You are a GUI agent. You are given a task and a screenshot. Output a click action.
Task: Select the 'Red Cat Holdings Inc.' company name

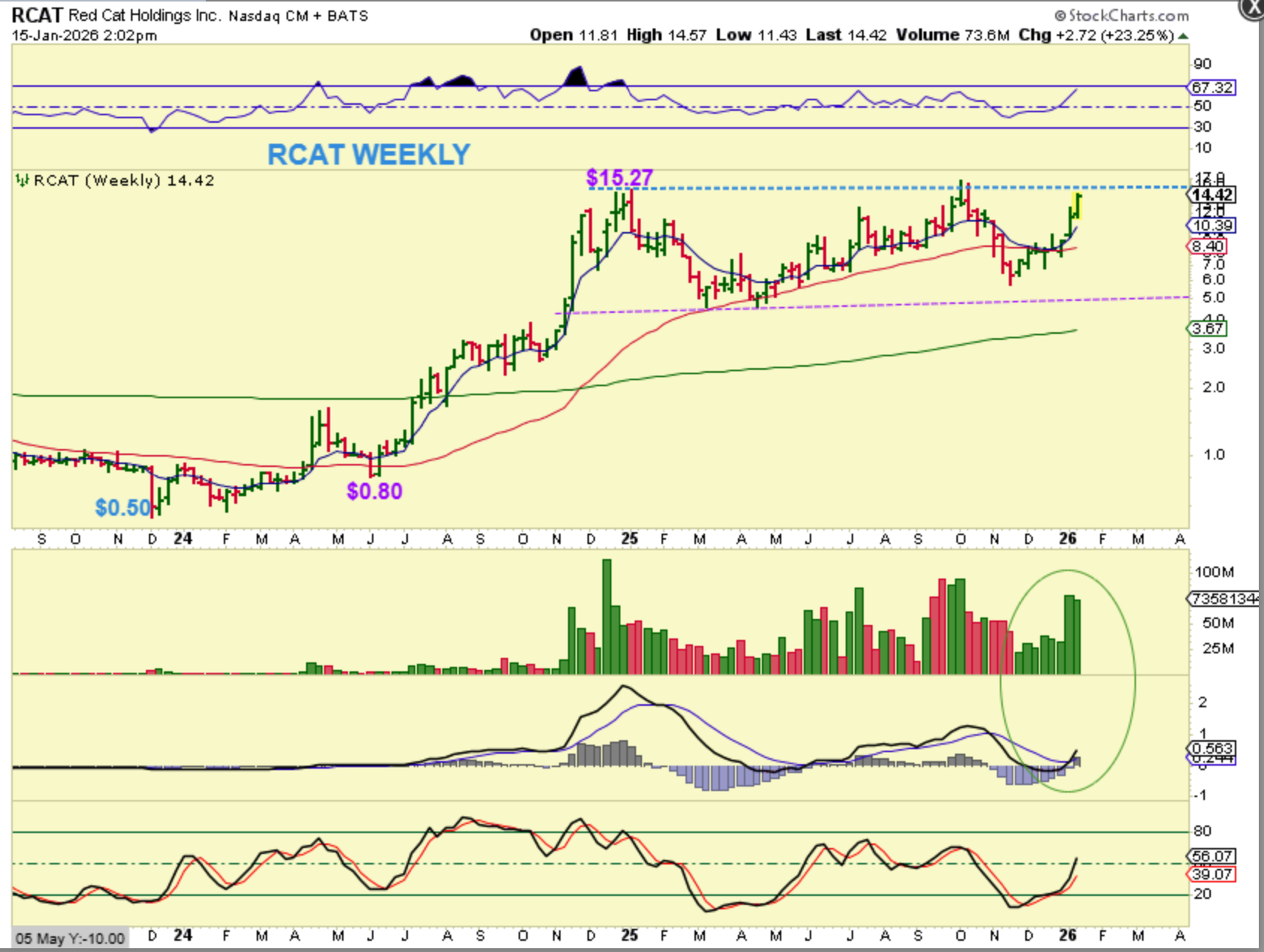point(144,15)
